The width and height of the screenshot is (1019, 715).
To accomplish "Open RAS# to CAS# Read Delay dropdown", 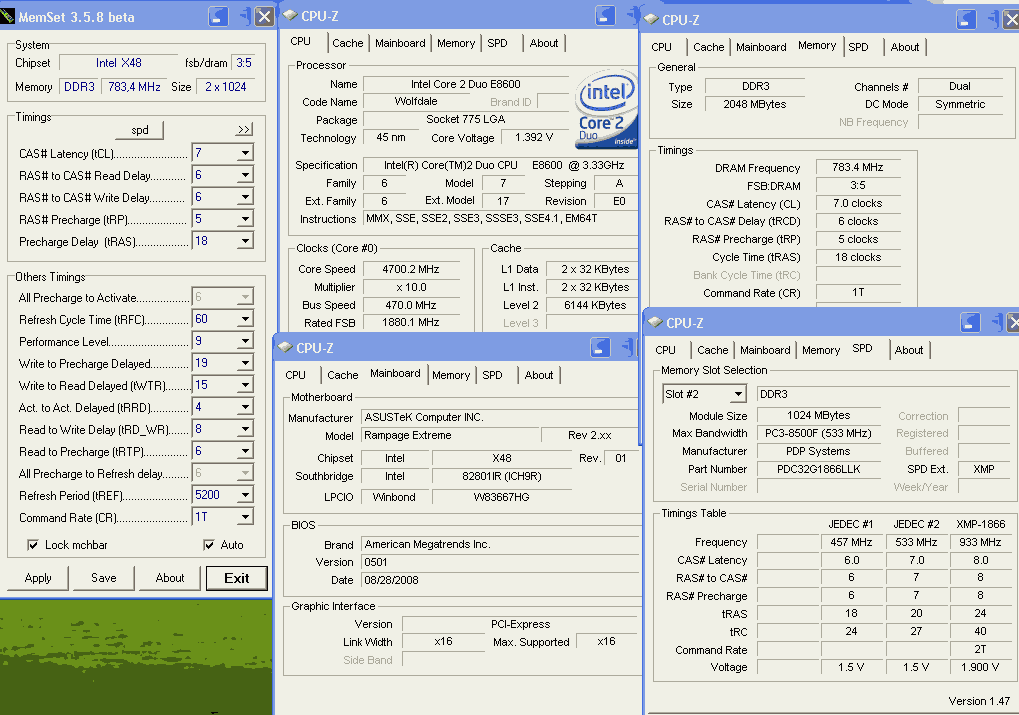I will [x=245, y=176].
